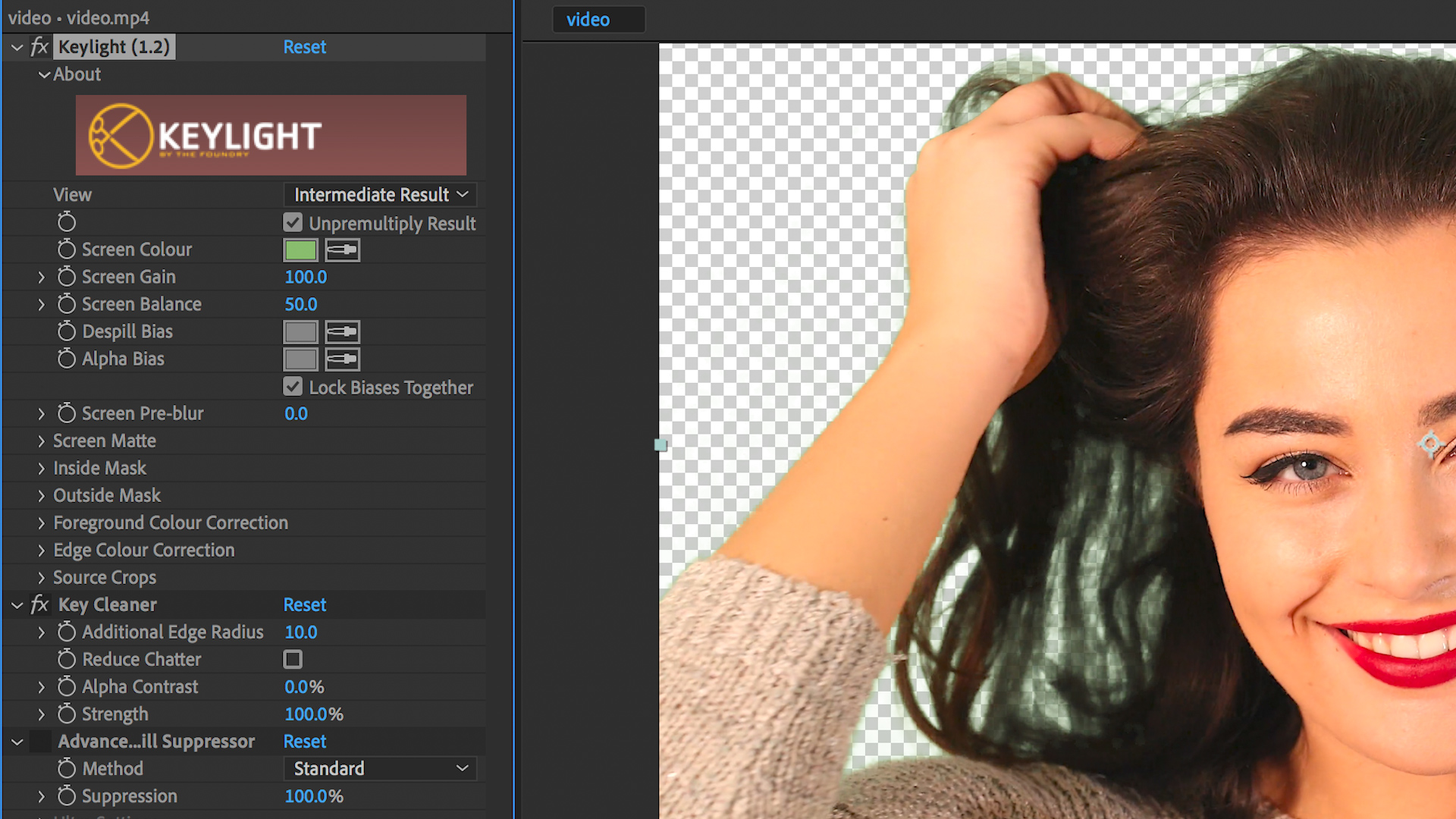Screen dimensions: 1456x819
Task: Click the fx icon beside Keylight (1.2)
Action: (39, 46)
